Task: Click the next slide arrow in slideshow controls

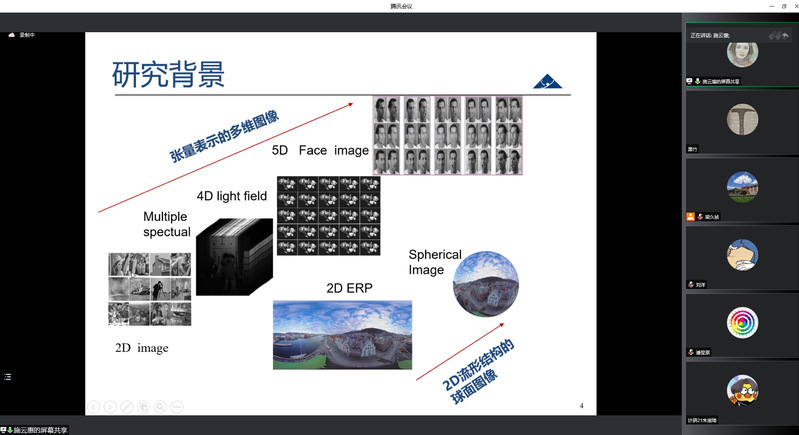Action: (x=110, y=406)
